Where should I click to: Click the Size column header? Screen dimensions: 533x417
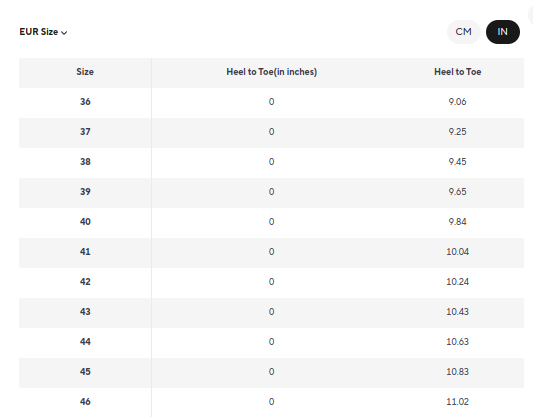click(85, 72)
